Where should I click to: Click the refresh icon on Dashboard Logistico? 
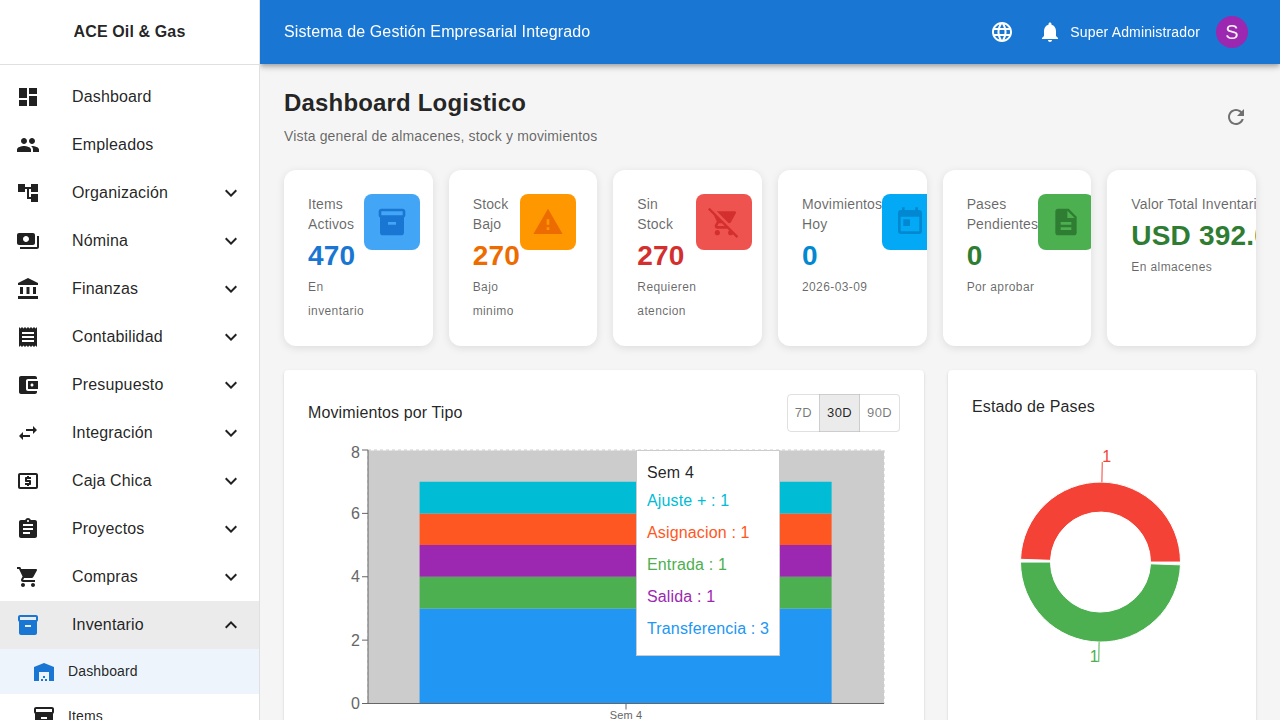[1236, 117]
